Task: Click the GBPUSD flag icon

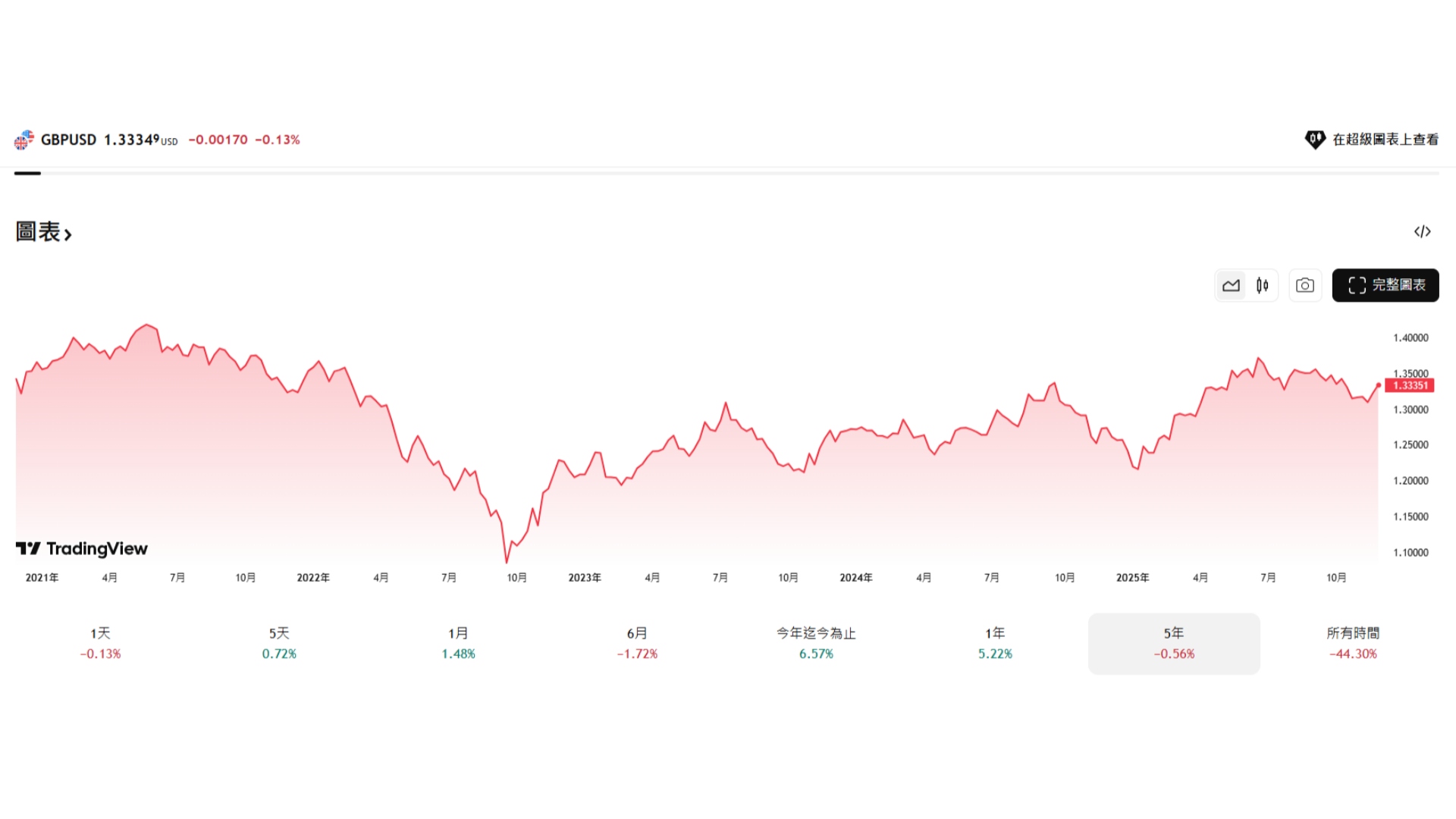Action: click(24, 140)
